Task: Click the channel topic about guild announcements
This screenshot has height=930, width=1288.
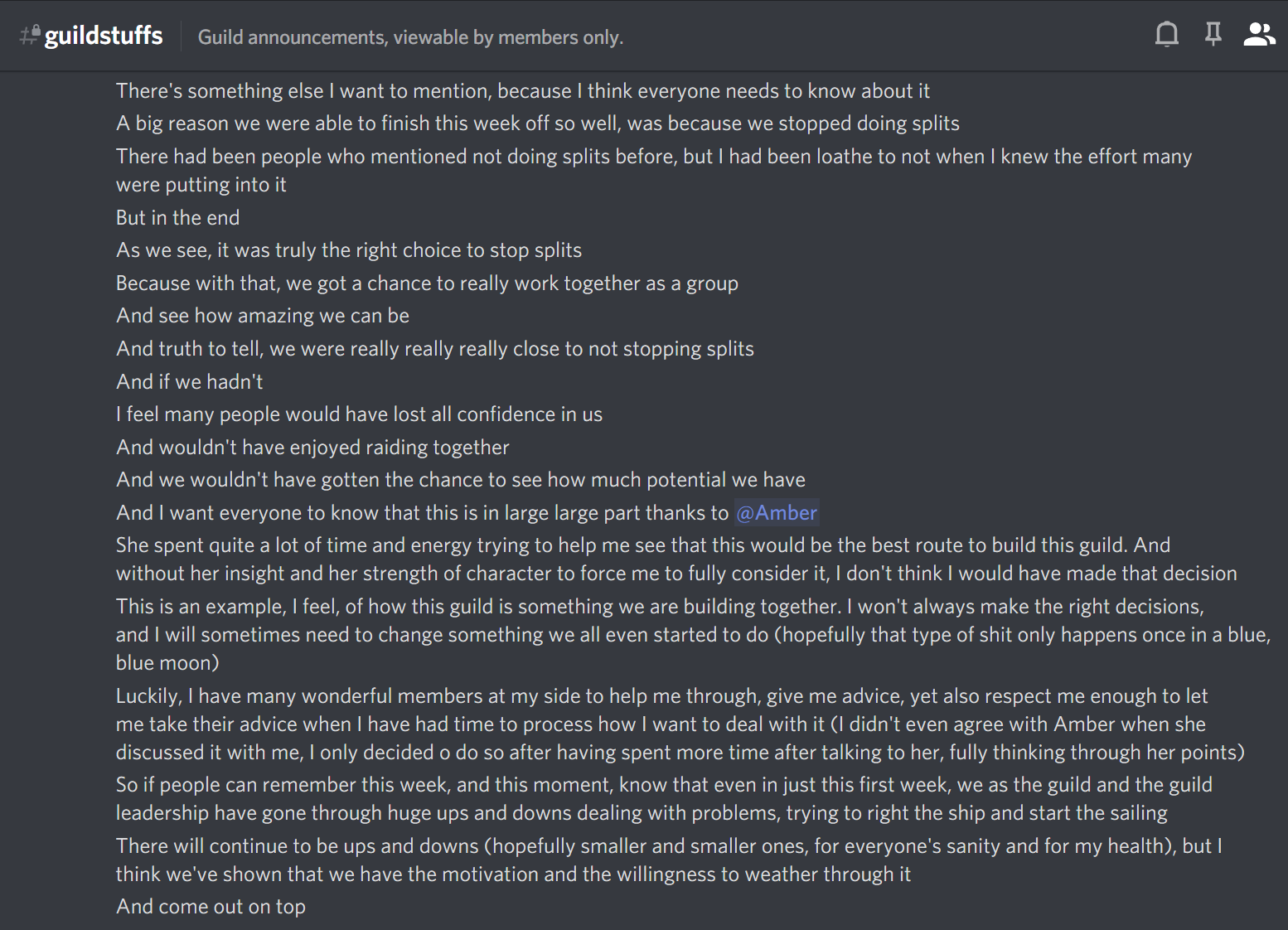Action: (410, 37)
